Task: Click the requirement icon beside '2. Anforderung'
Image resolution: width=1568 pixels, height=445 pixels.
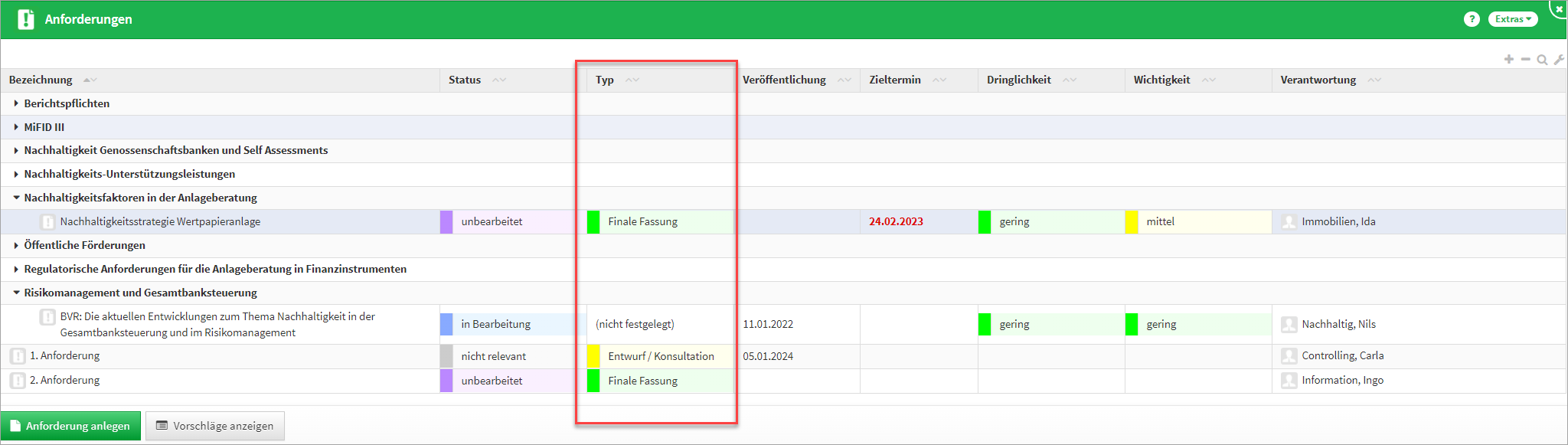Action: [18, 381]
